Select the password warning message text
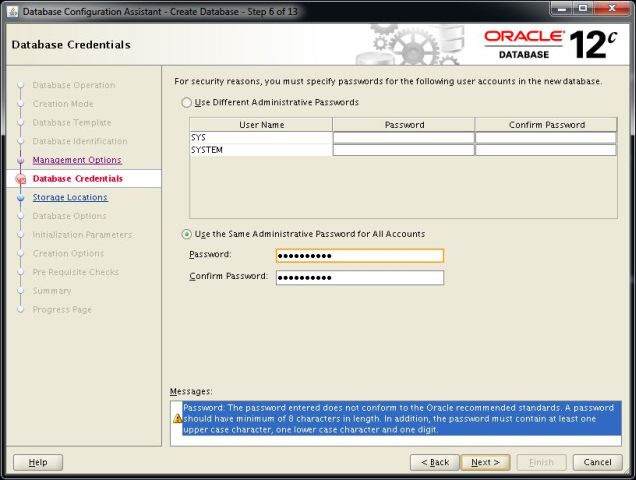This screenshot has width=636, height=480. click(402, 419)
